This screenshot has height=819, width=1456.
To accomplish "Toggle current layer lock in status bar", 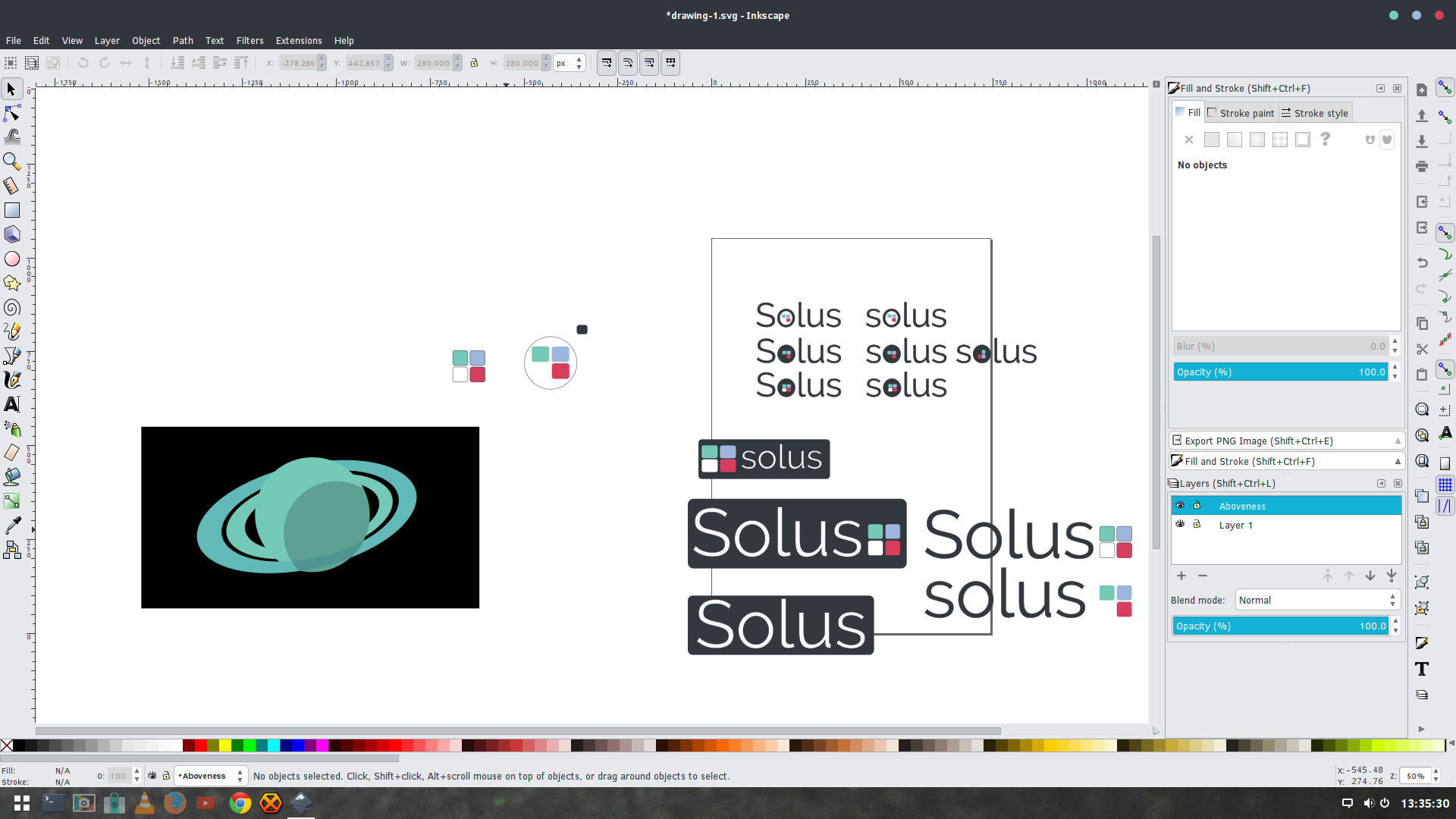I will pos(166,776).
